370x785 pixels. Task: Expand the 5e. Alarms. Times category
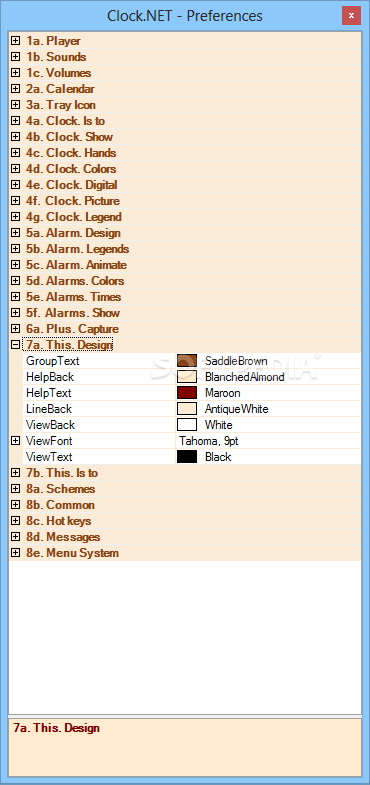(x=16, y=297)
